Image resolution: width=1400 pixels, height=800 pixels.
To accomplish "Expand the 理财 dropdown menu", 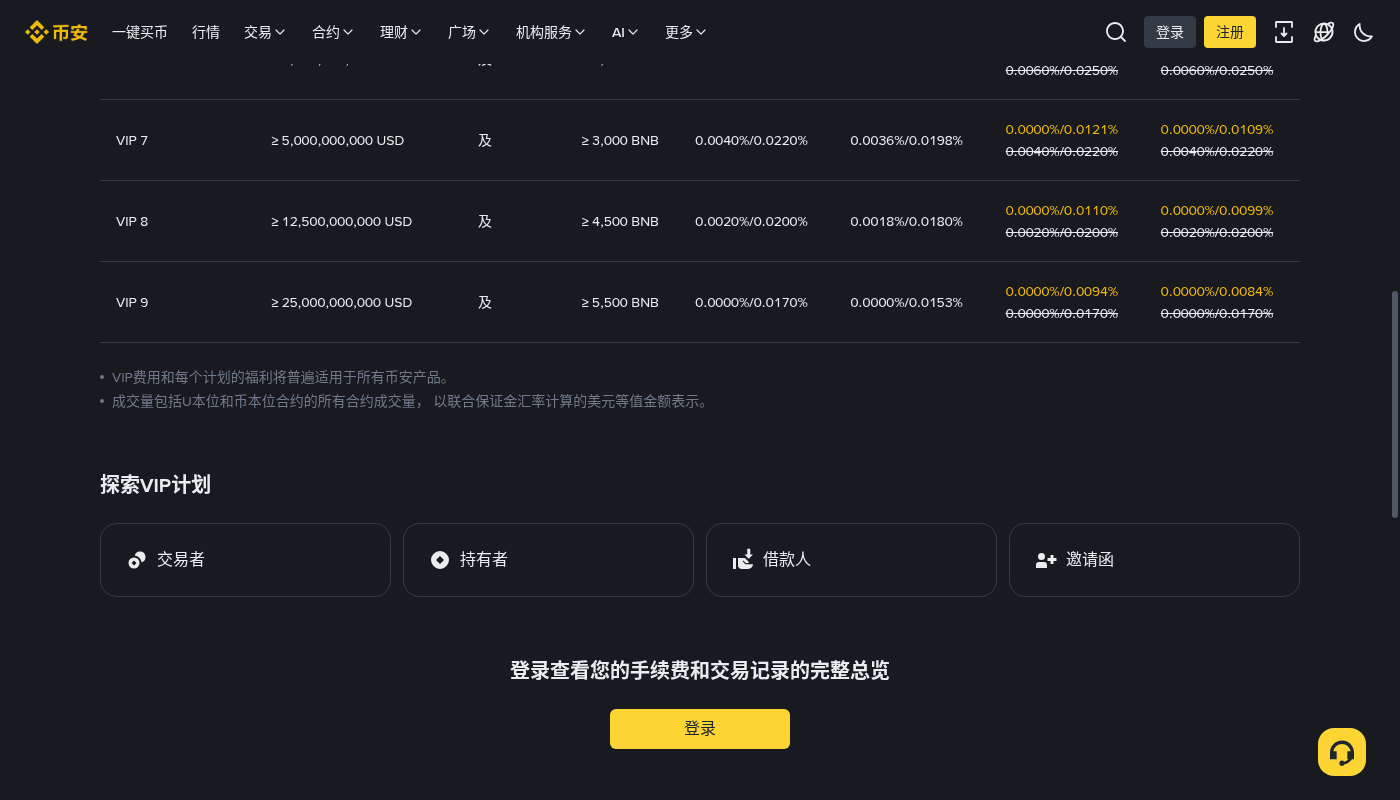I will click(401, 32).
